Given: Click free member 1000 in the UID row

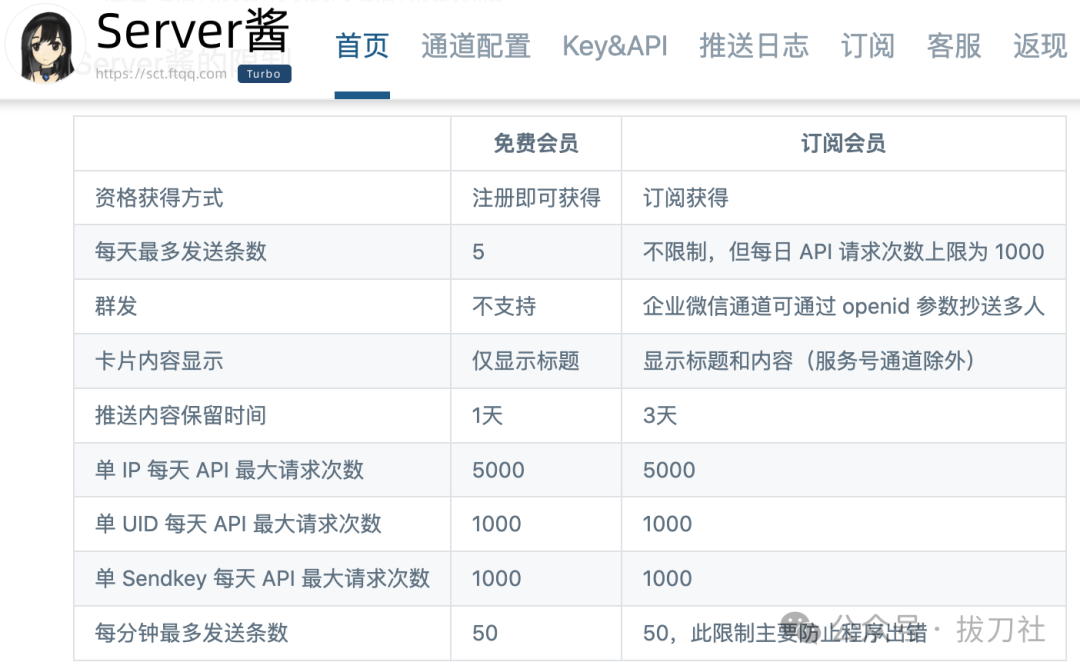Looking at the screenshot, I should pos(496,524).
